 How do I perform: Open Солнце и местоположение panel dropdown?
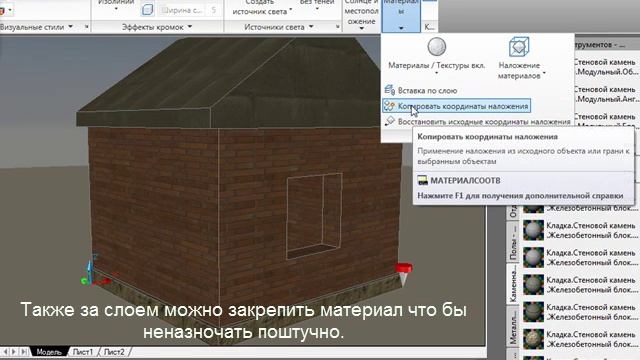click(x=361, y=28)
